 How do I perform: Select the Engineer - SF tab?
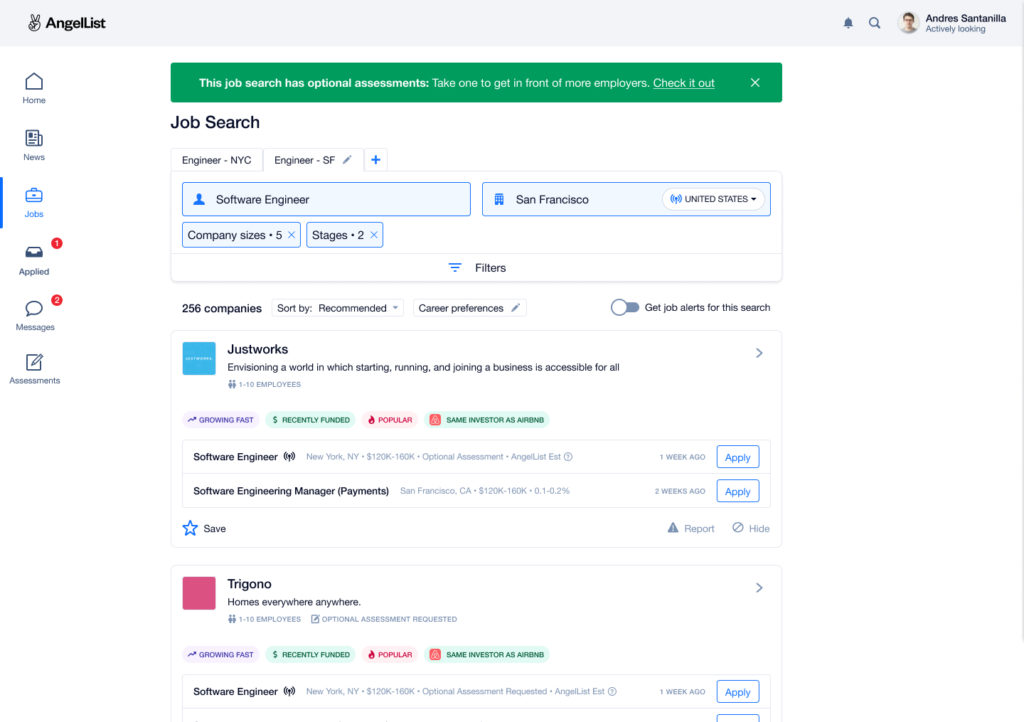305,160
